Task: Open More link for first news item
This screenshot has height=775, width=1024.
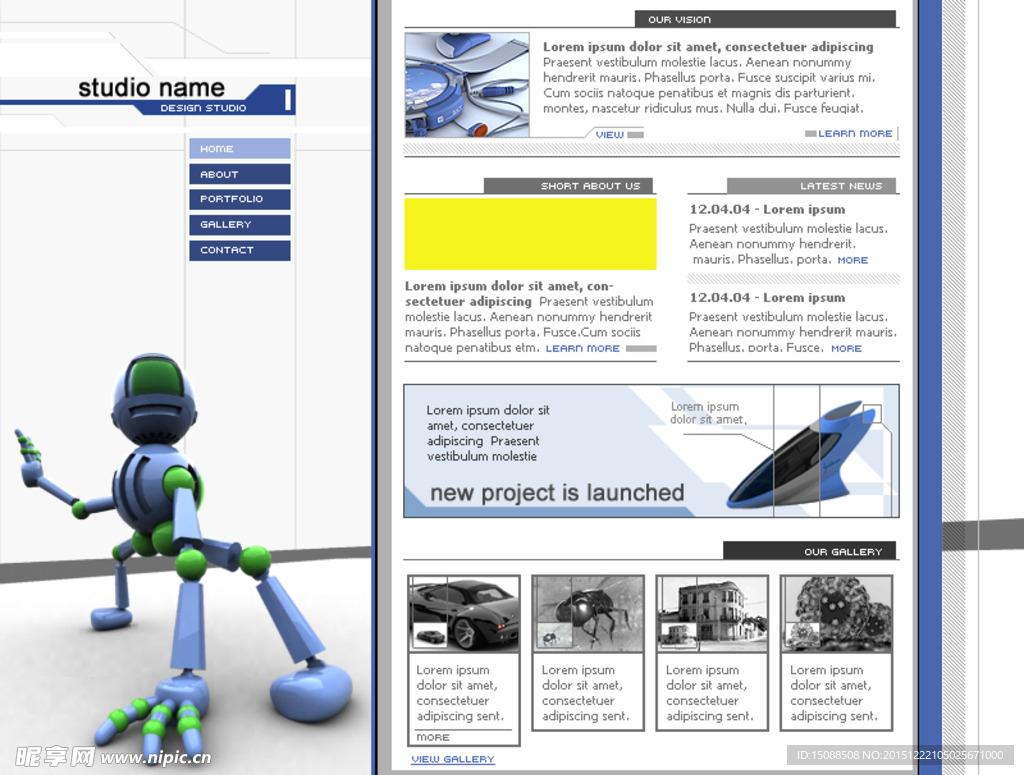Action: coord(852,260)
